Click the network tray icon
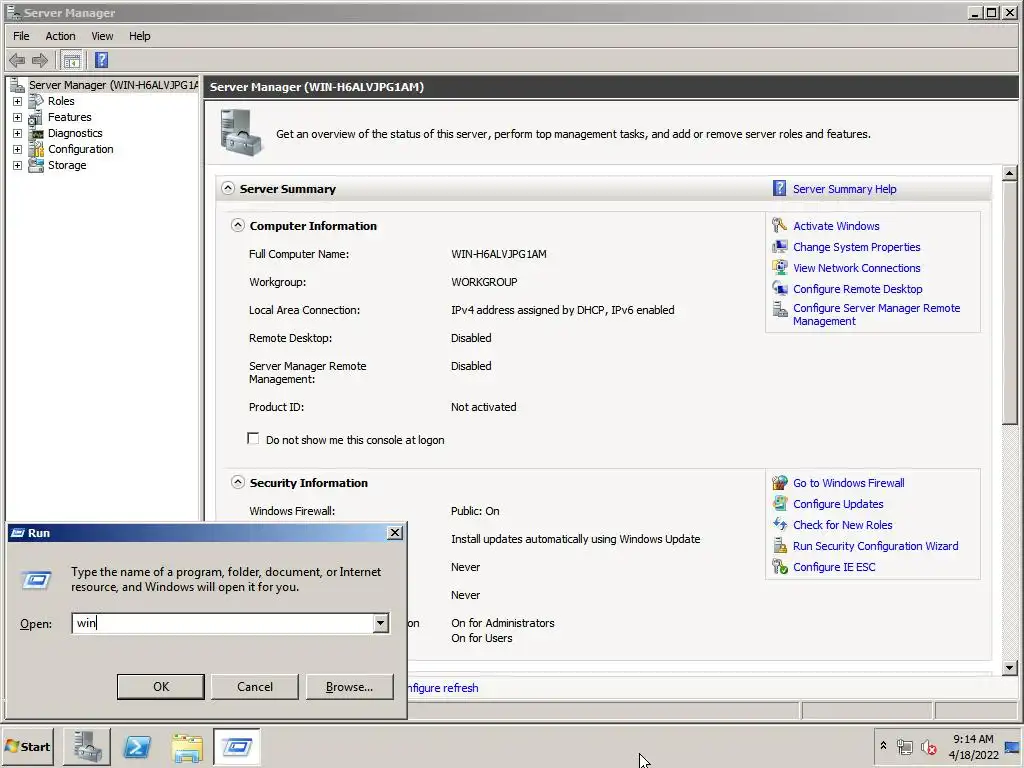This screenshot has height=768, width=1024. coord(904,746)
